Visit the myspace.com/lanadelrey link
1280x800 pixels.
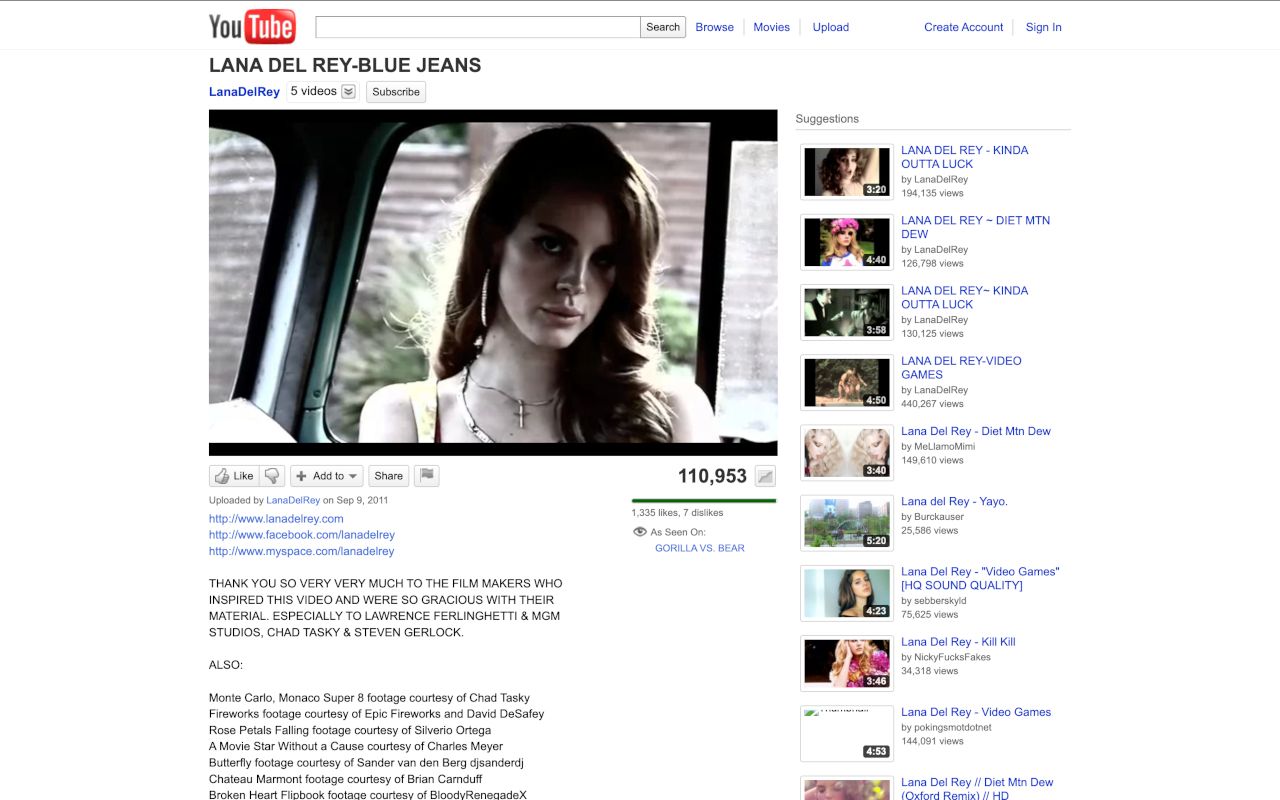coord(301,551)
